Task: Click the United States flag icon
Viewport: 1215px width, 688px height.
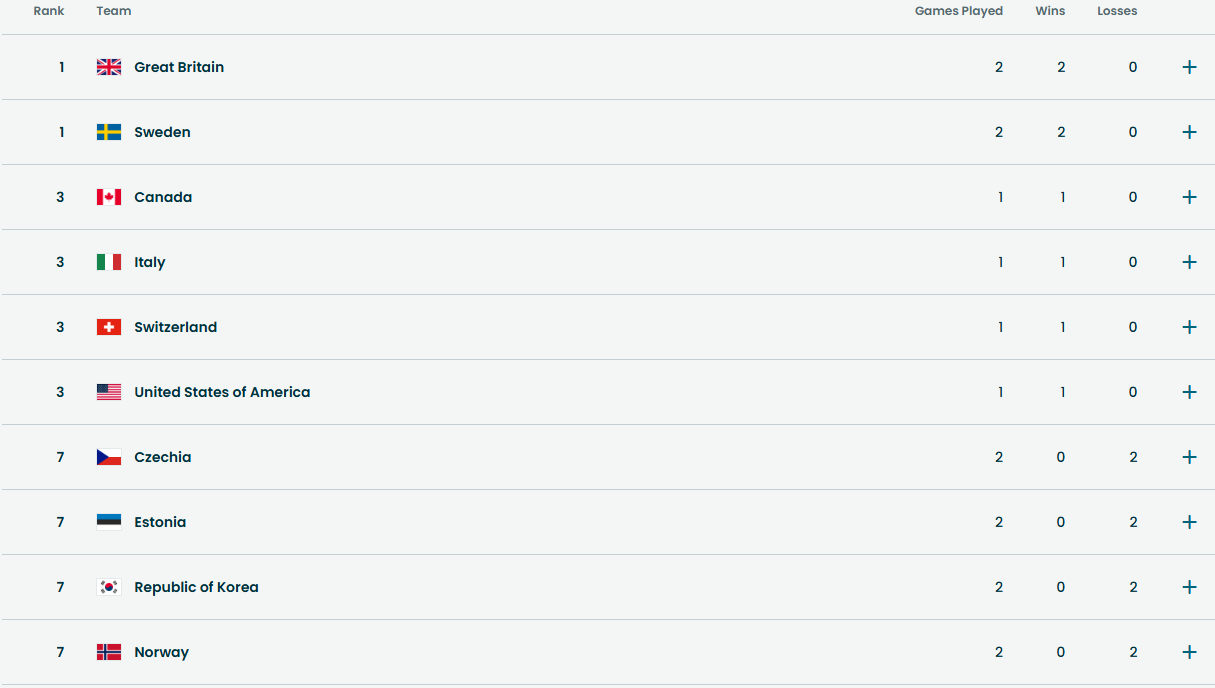Action: 109,392
